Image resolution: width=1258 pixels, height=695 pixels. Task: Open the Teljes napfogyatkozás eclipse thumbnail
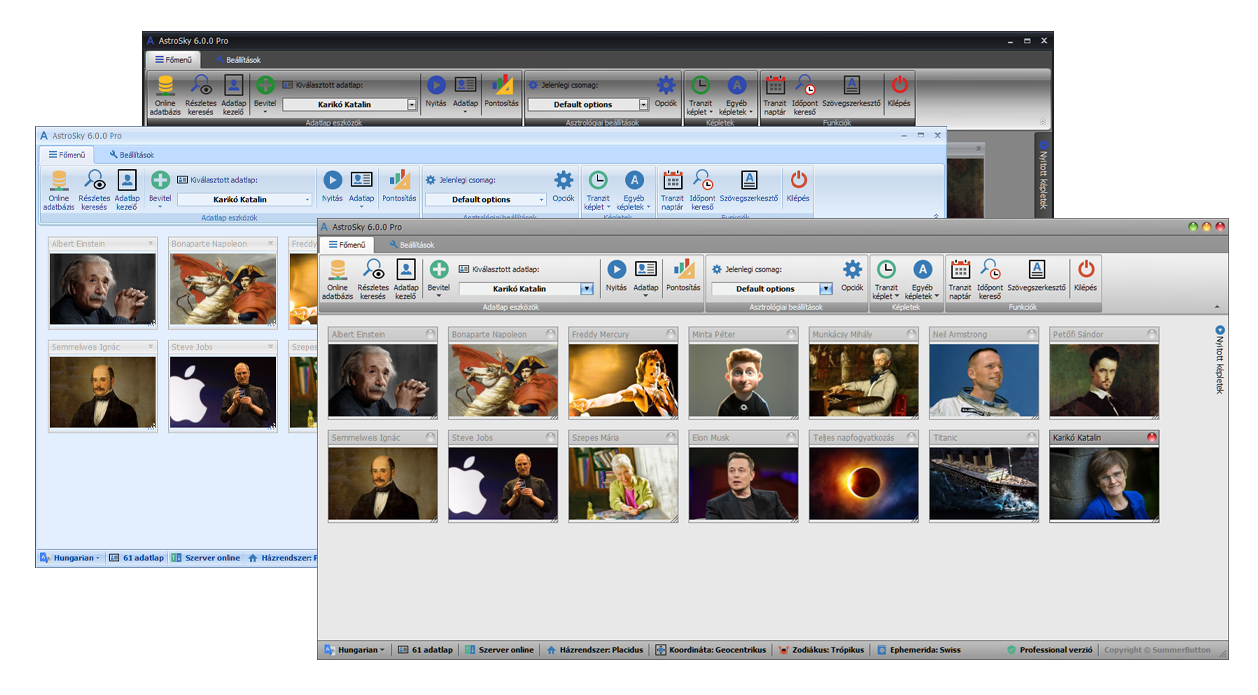click(864, 483)
